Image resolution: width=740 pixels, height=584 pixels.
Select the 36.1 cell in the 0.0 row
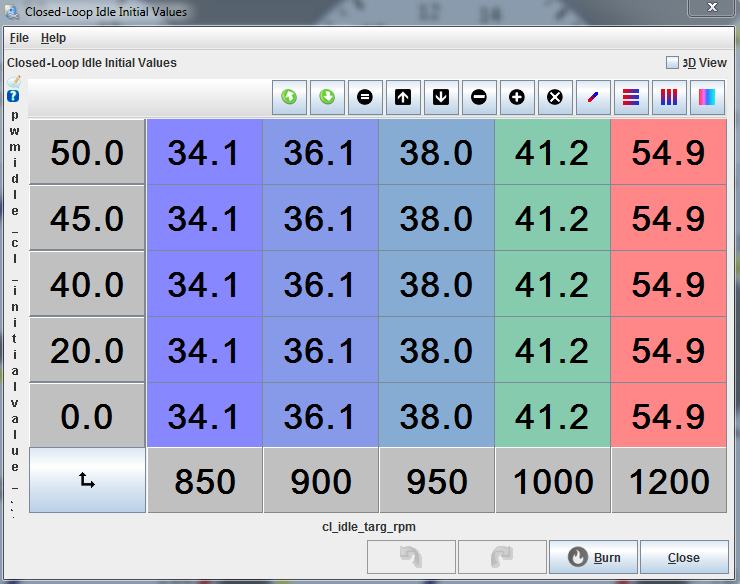click(x=321, y=415)
